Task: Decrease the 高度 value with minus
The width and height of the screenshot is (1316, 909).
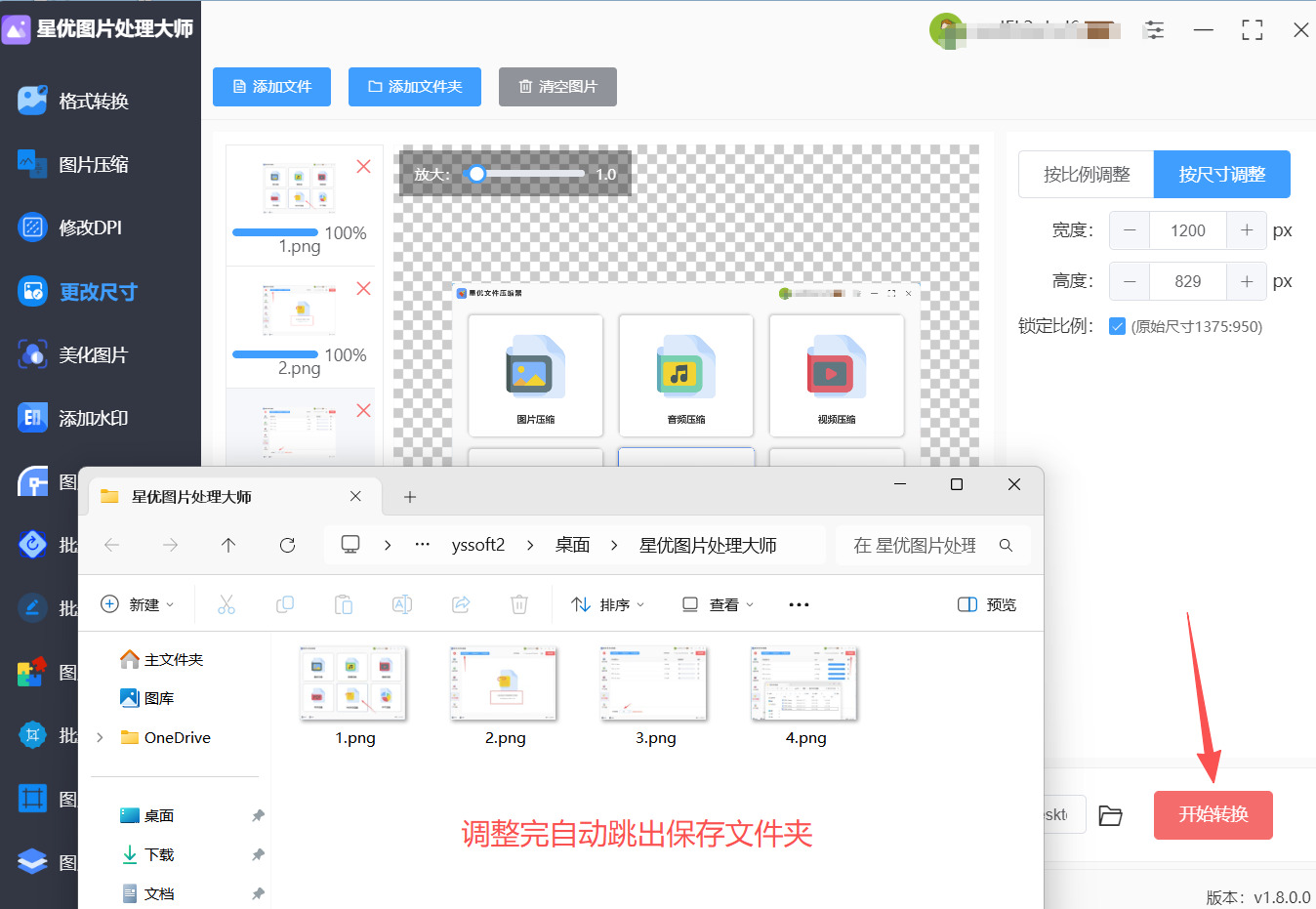Action: [1130, 281]
